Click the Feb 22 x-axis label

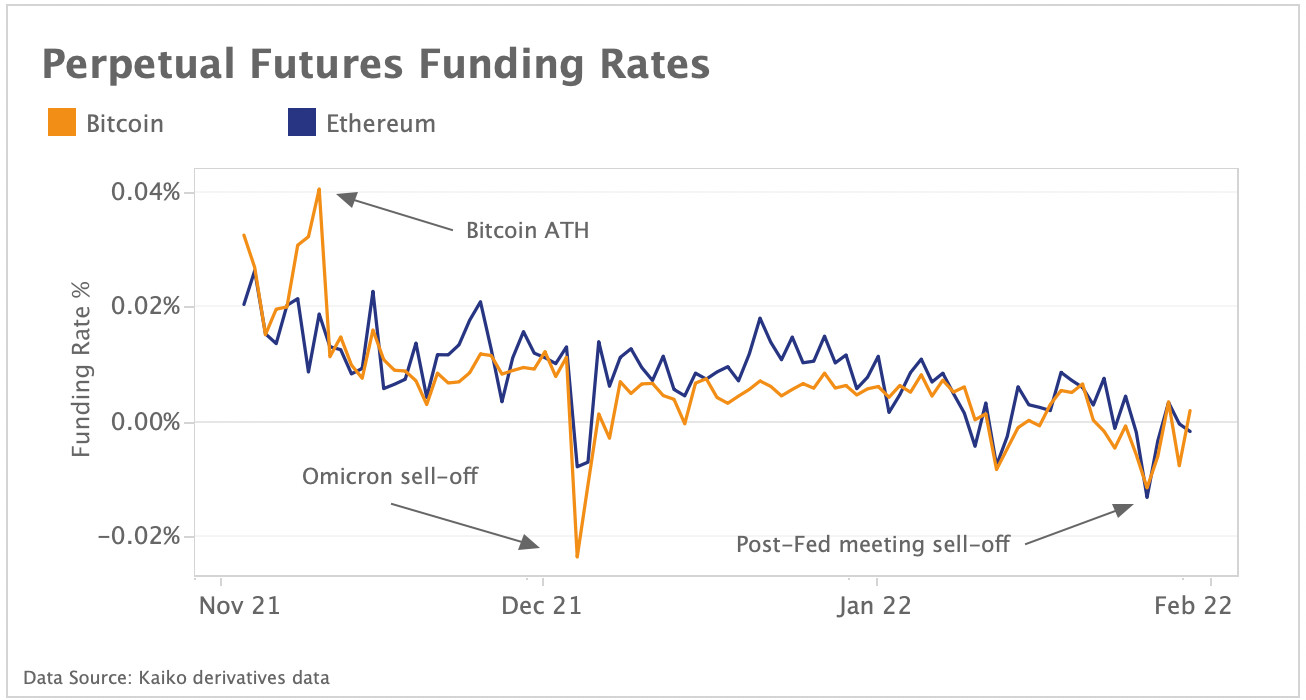point(1195,606)
